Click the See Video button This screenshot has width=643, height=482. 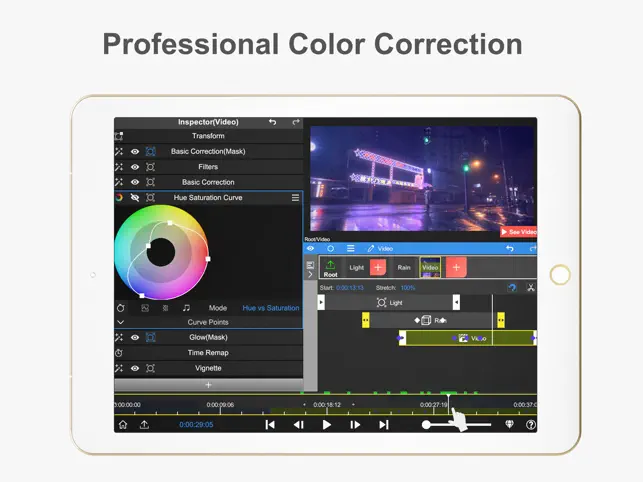tap(518, 232)
